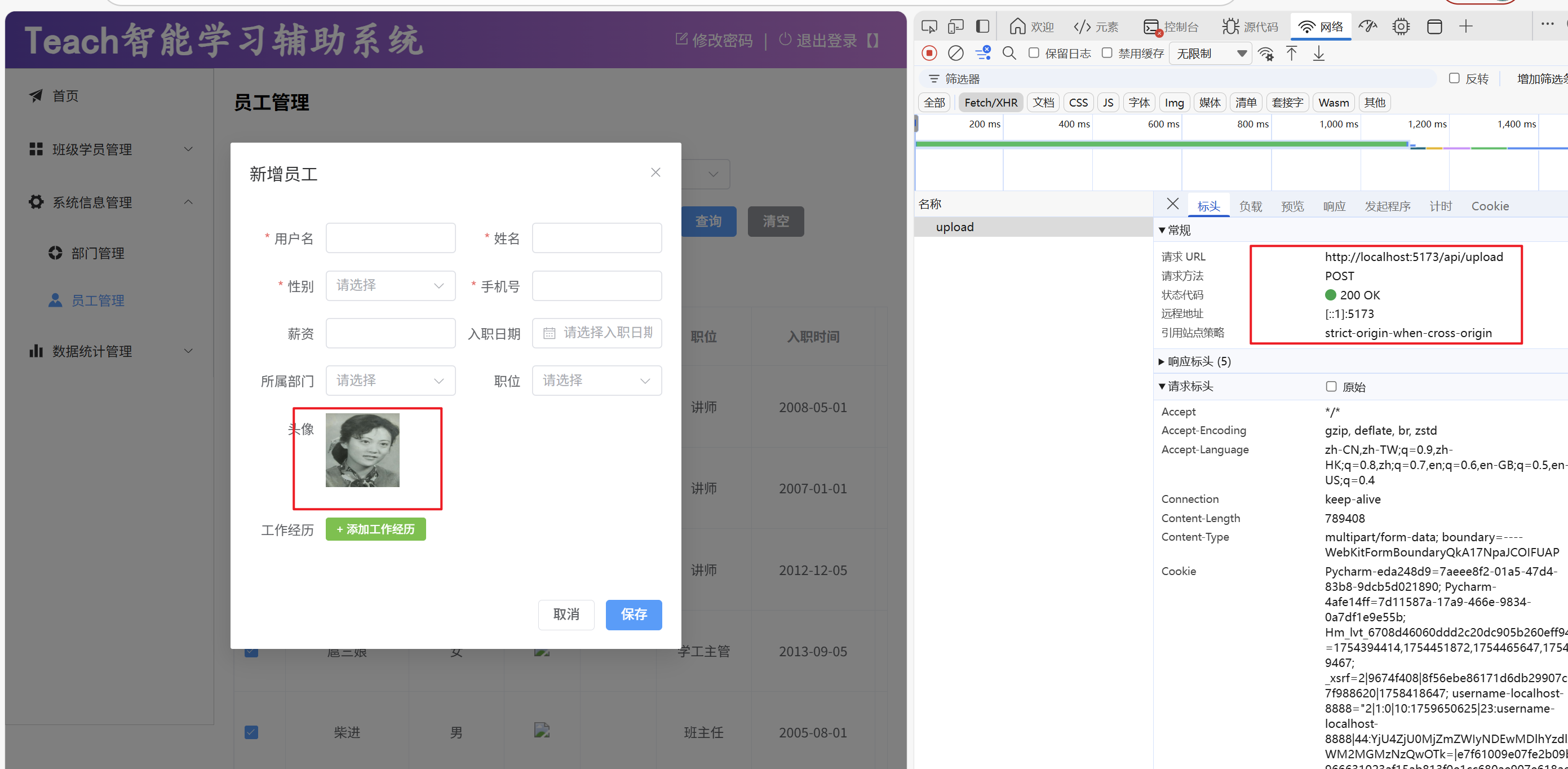The image size is (1568, 769).
Task: Click the clear network log icon
Action: (x=956, y=54)
